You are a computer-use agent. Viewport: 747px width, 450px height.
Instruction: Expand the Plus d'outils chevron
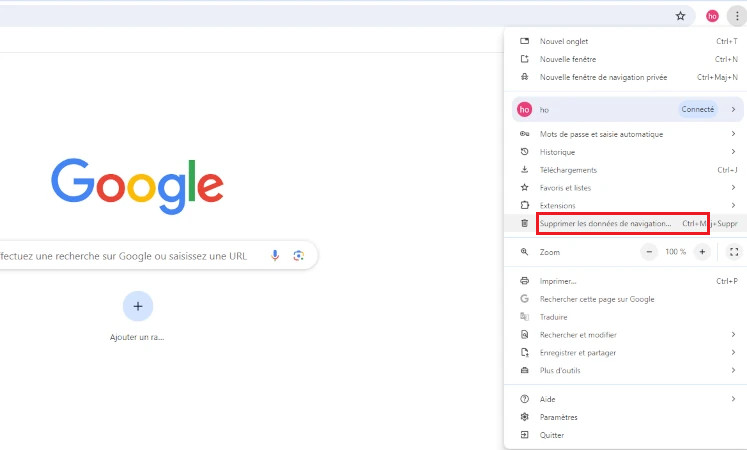pos(733,370)
